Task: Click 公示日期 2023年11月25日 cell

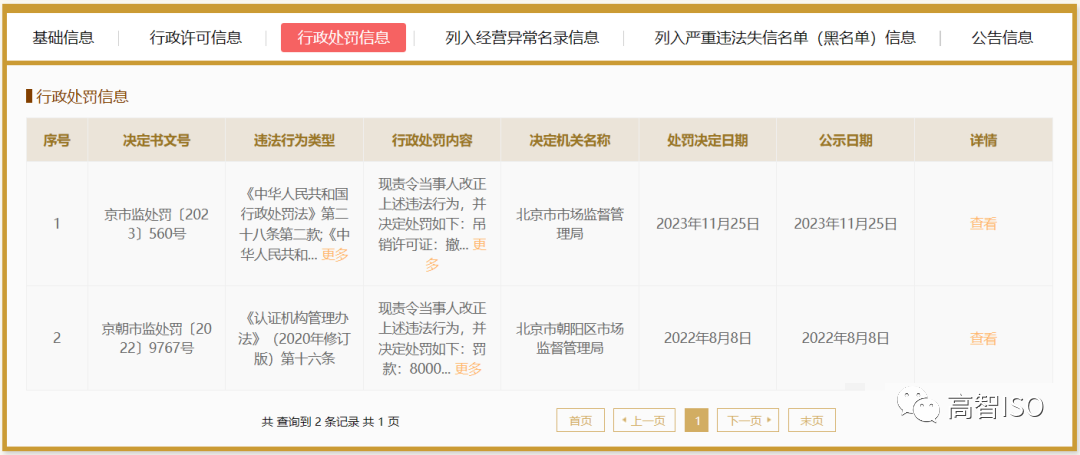Action: 845,224
